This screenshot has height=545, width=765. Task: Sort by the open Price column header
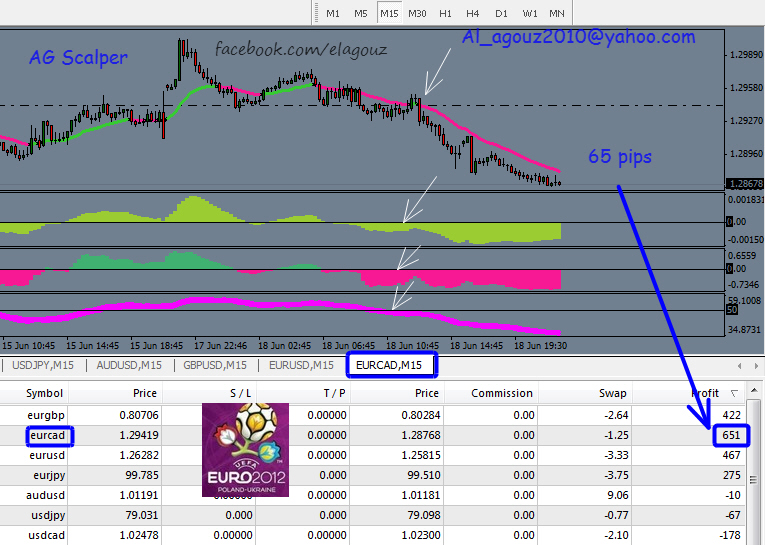(145, 393)
